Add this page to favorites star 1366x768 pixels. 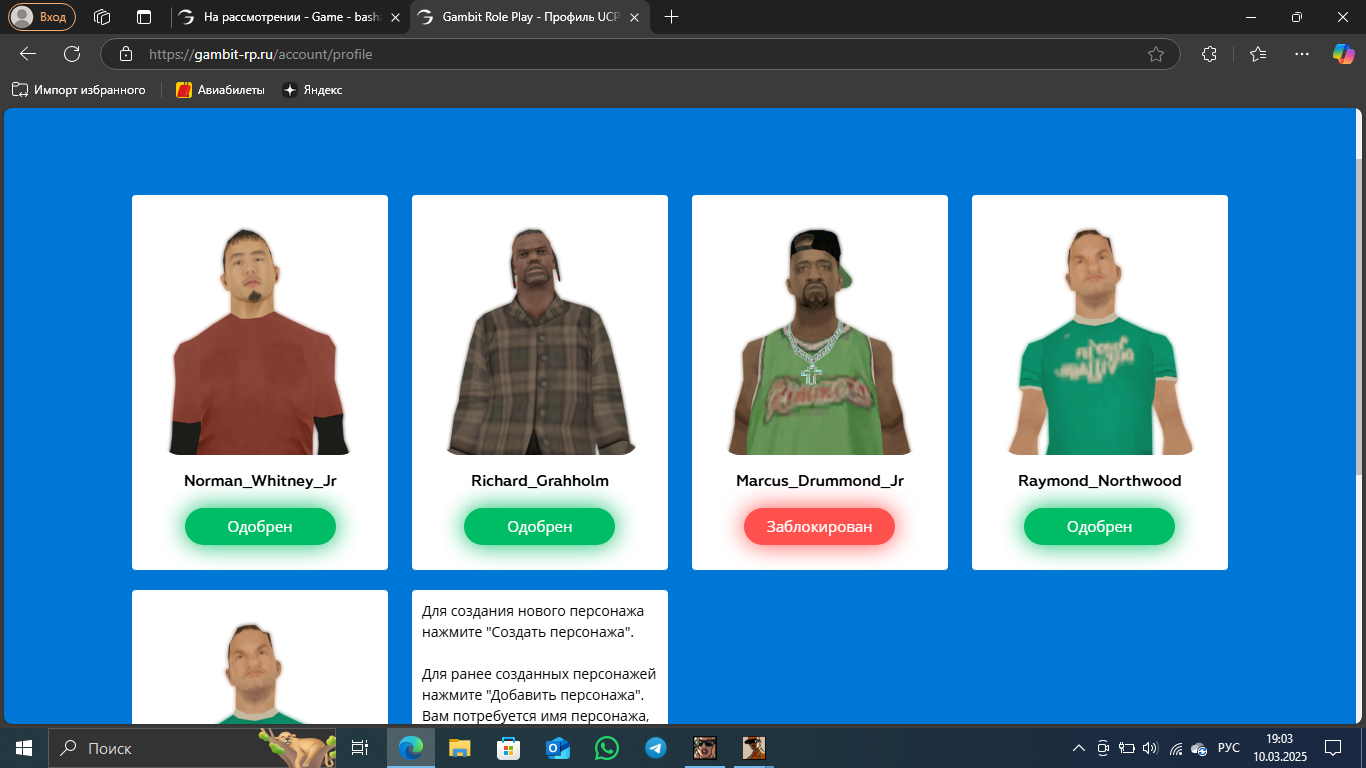click(x=1156, y=54)
